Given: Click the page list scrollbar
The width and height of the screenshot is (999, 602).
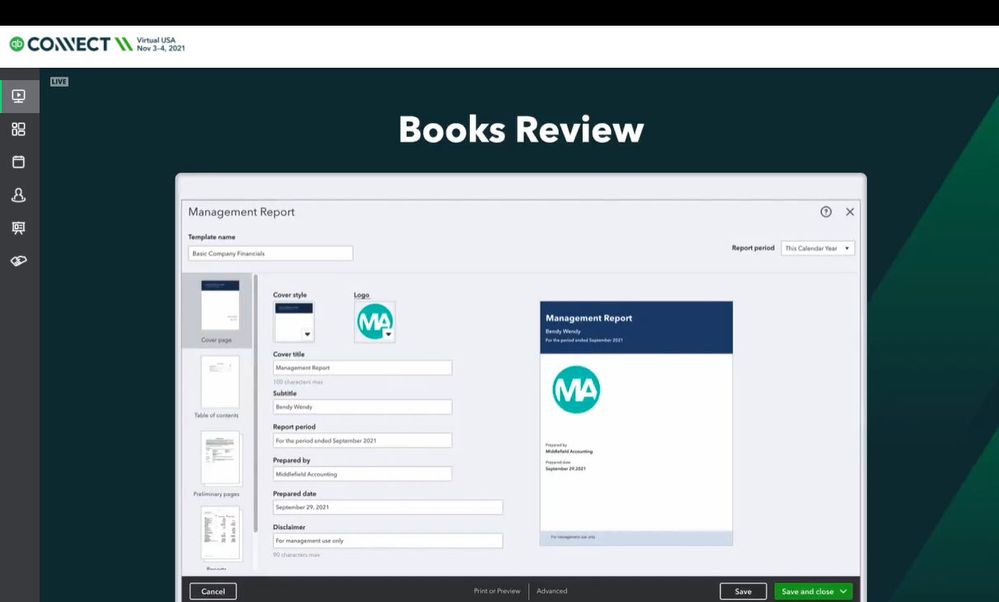Looking at the screenshot, I should click(255, 403).
